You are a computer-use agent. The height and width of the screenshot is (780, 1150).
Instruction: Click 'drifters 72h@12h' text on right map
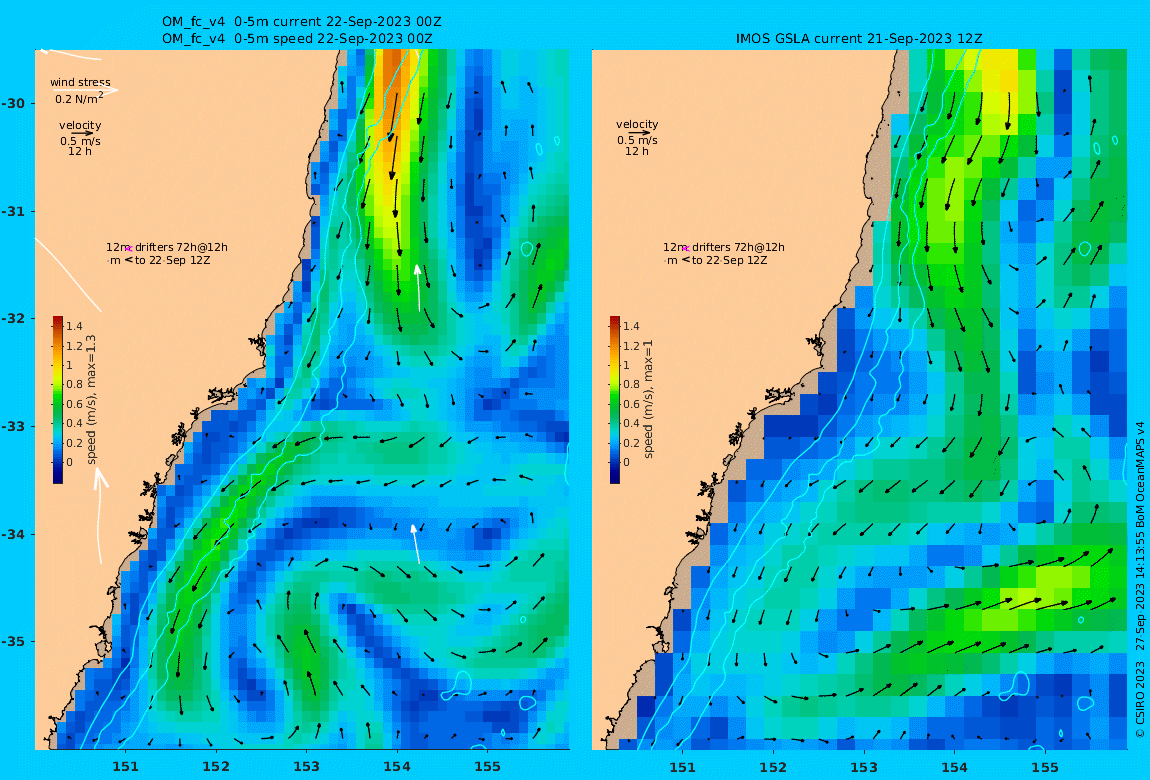[x=738, y=247]
